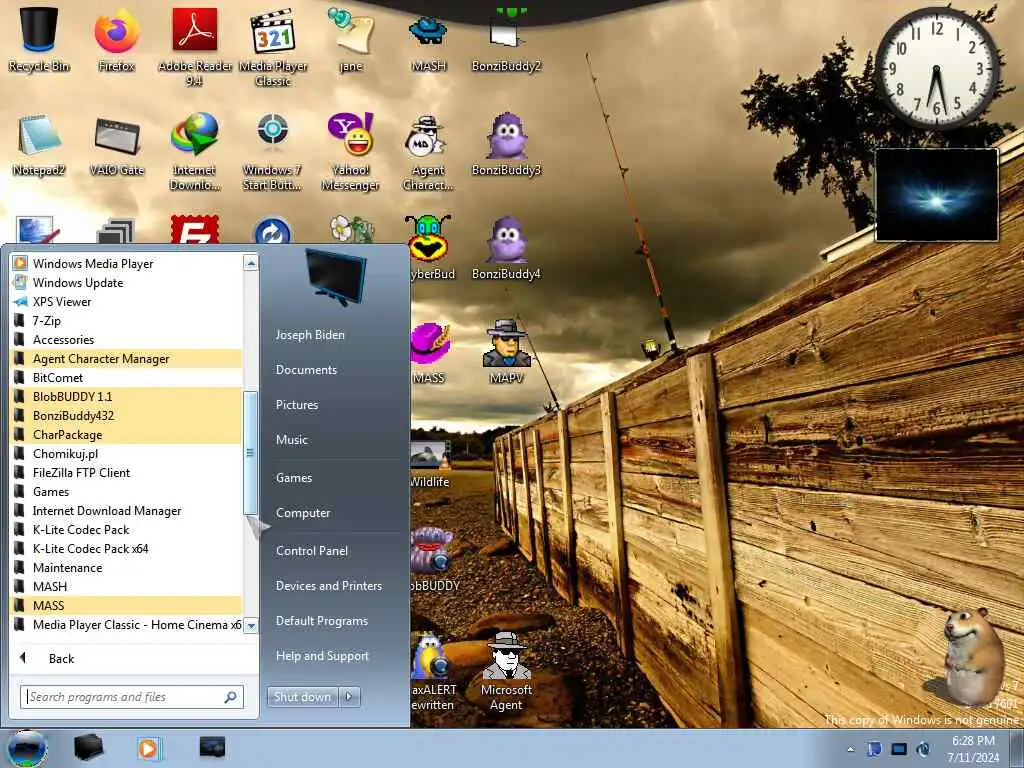Open Windows Media Player in Start menu
The width and height of the screenshot is (1024, 768).
(x=126, y=263)
